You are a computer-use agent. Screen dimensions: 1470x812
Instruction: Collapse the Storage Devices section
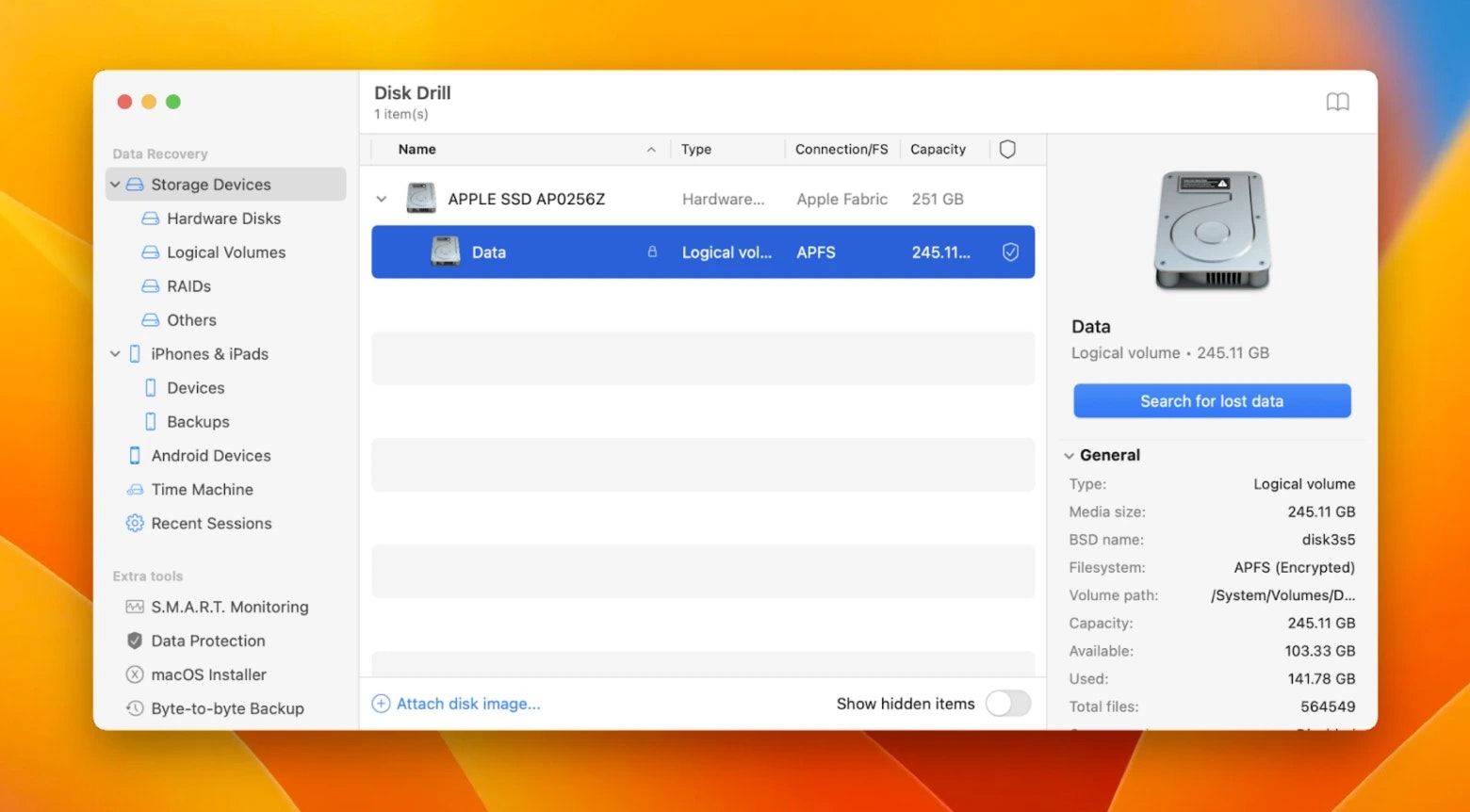click(x=115, y=185)
